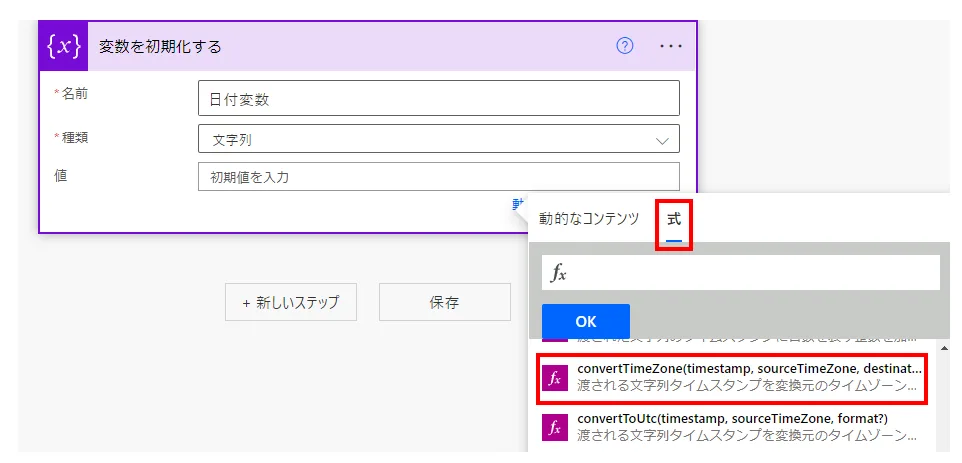
Task: Click the fx symbol in expression bar
Action: click(x=559, y=273)
